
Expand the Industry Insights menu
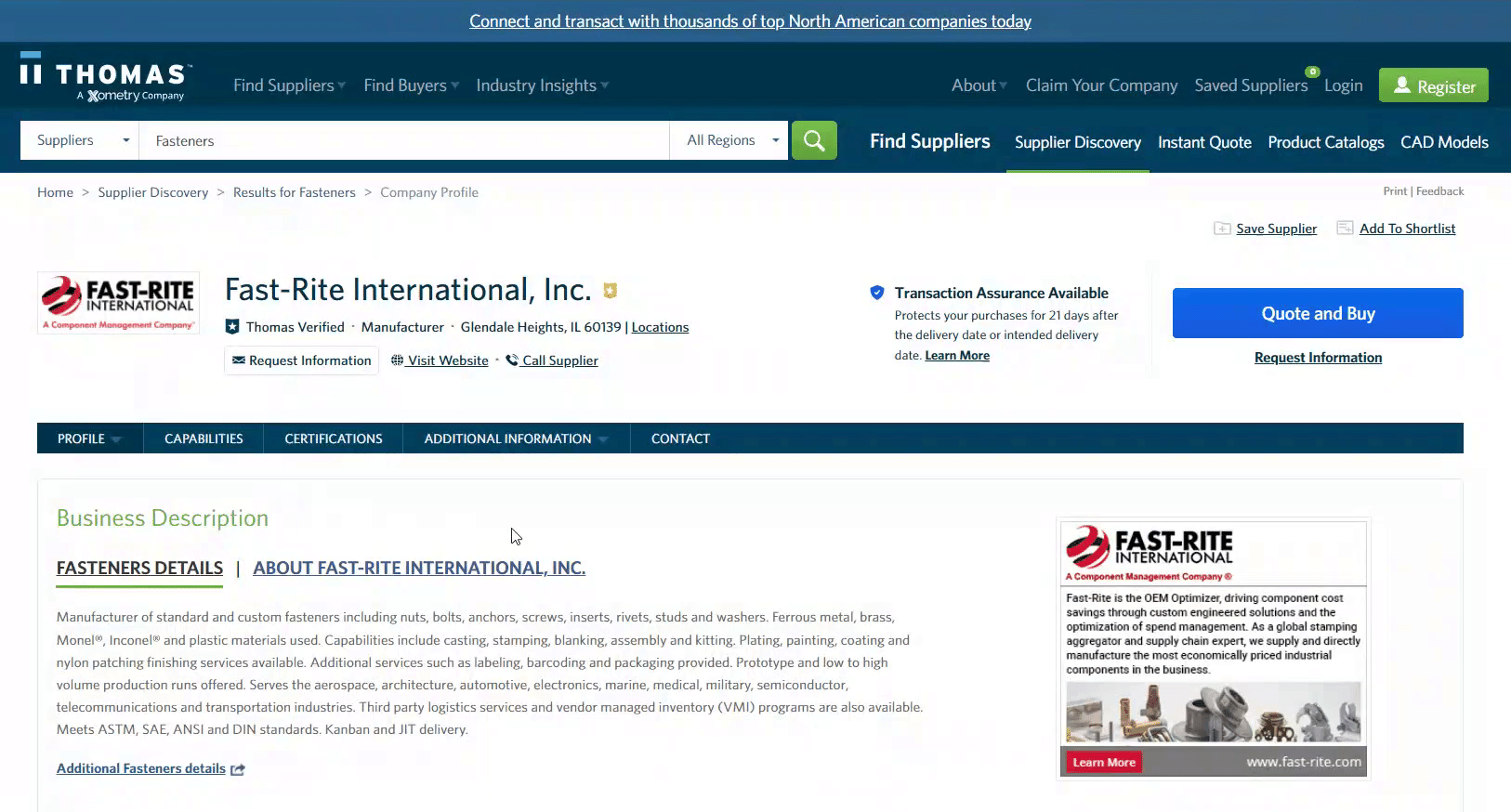pyautogui.click(x=543, y=85)
